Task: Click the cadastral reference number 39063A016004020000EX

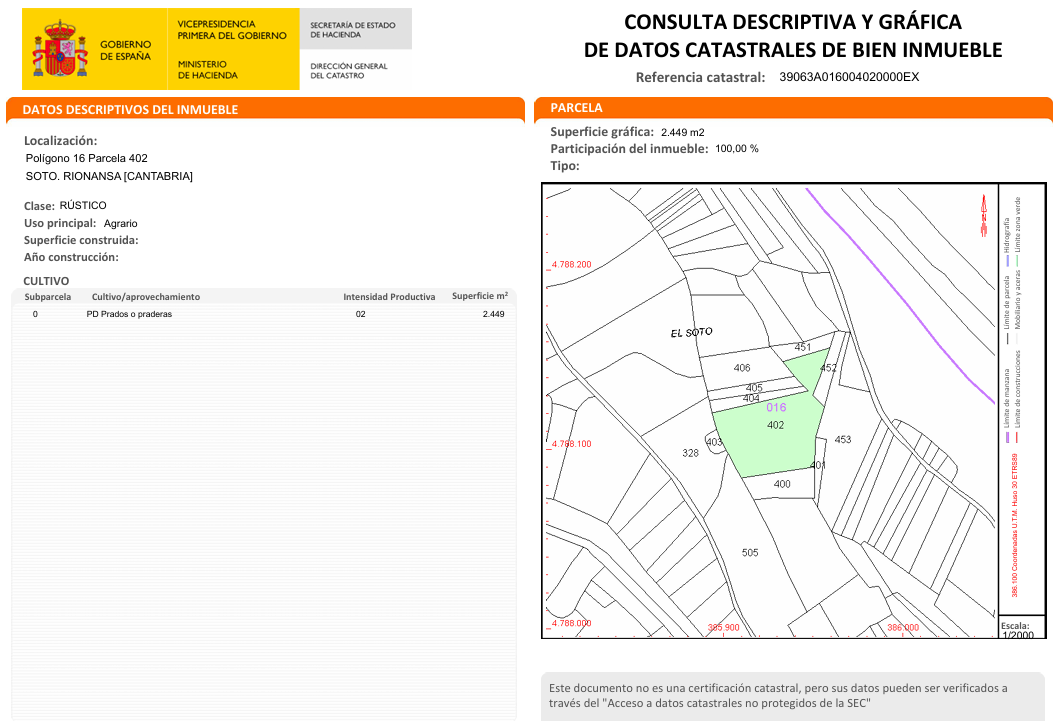Action: [848, 77]
